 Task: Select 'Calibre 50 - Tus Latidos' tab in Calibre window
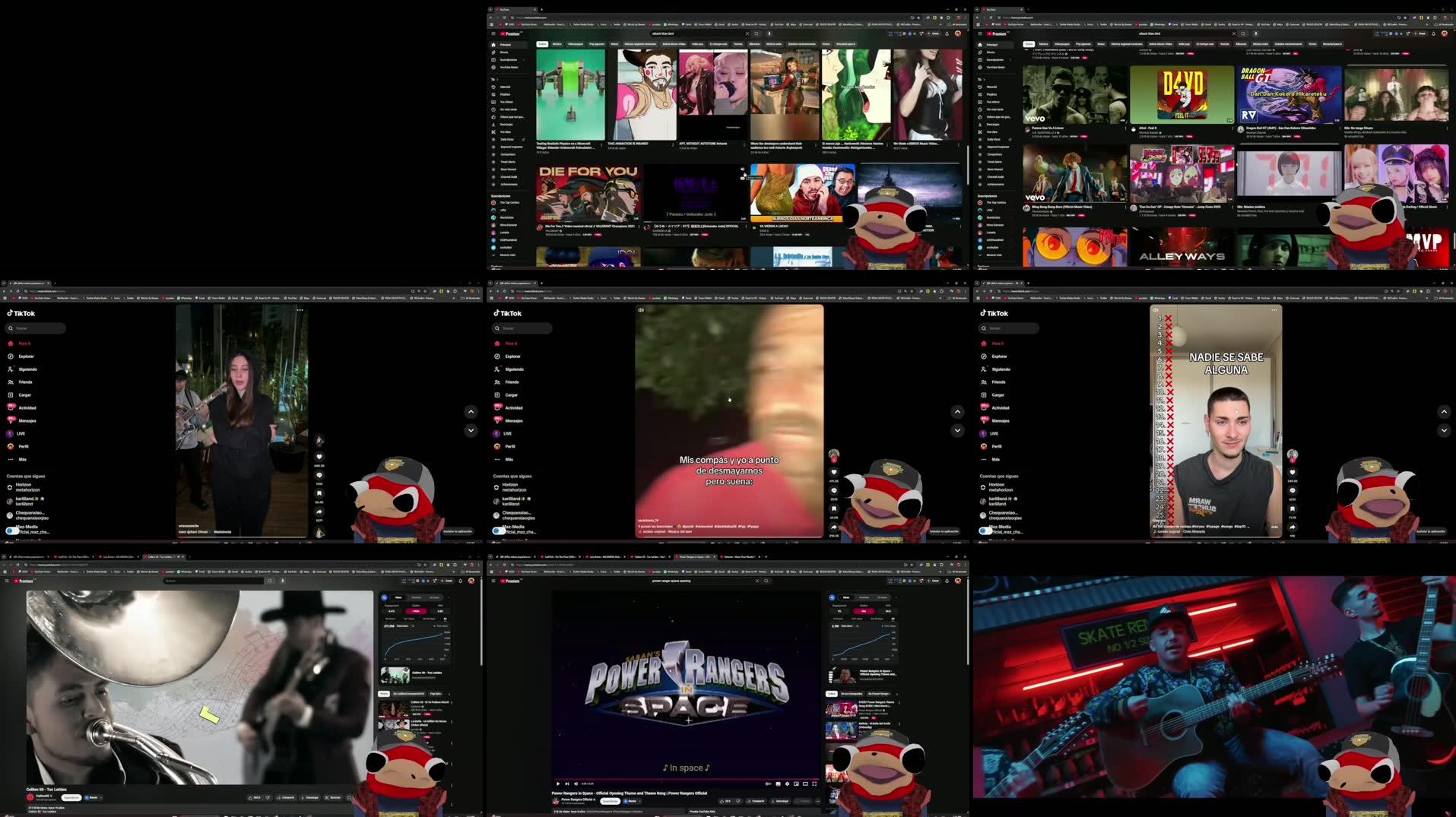click(163, 556)
